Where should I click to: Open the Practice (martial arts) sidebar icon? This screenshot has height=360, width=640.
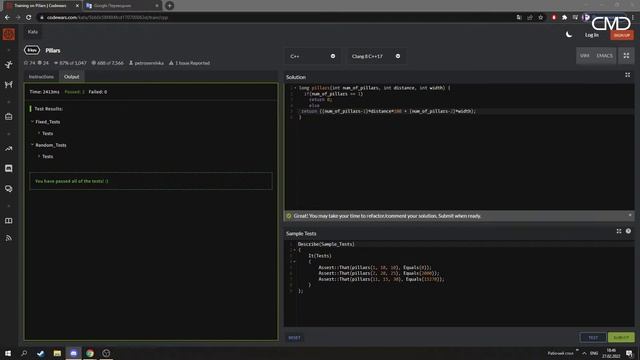(9, 64)
